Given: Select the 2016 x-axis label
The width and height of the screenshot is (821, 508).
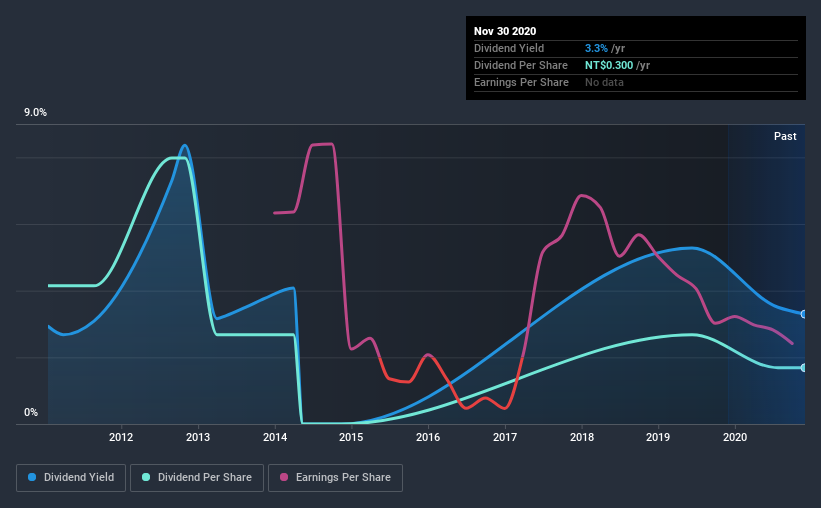Looking at the screenshot, I should coord(428,437).
